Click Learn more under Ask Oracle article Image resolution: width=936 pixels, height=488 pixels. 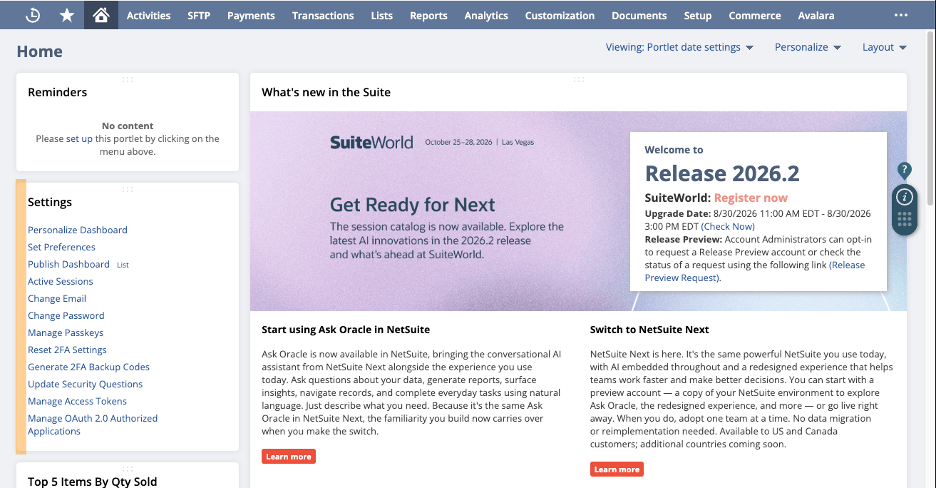tap(288, 456)
